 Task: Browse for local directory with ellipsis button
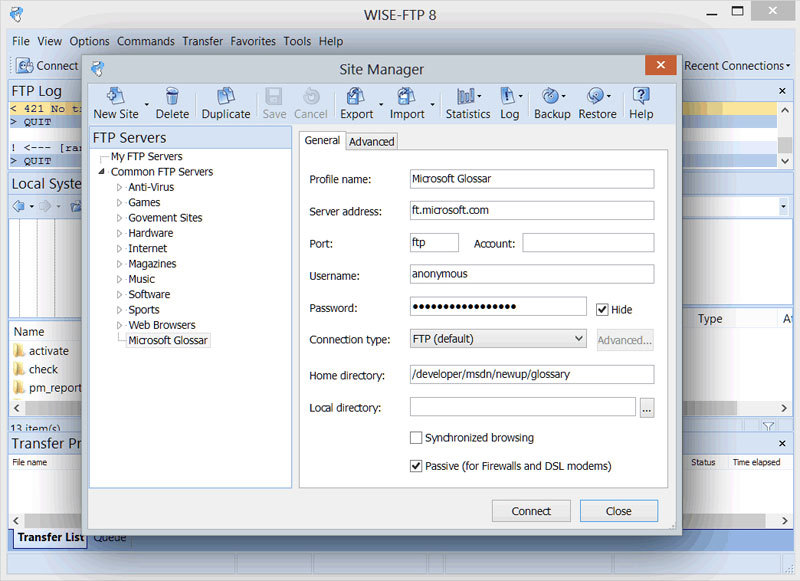coord(647,408)
